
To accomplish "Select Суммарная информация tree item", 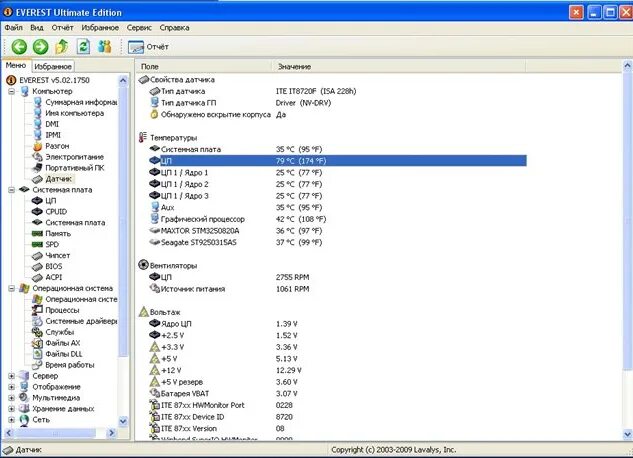I will pyautogui.click(x=81, y=102).
